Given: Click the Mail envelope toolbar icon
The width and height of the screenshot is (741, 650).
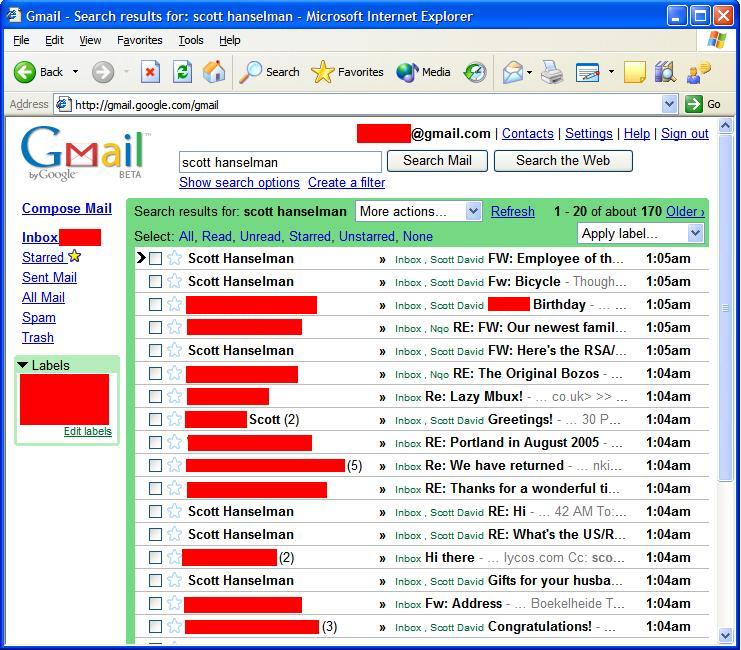Looking at the screenshot, I should tap(513, 72).
